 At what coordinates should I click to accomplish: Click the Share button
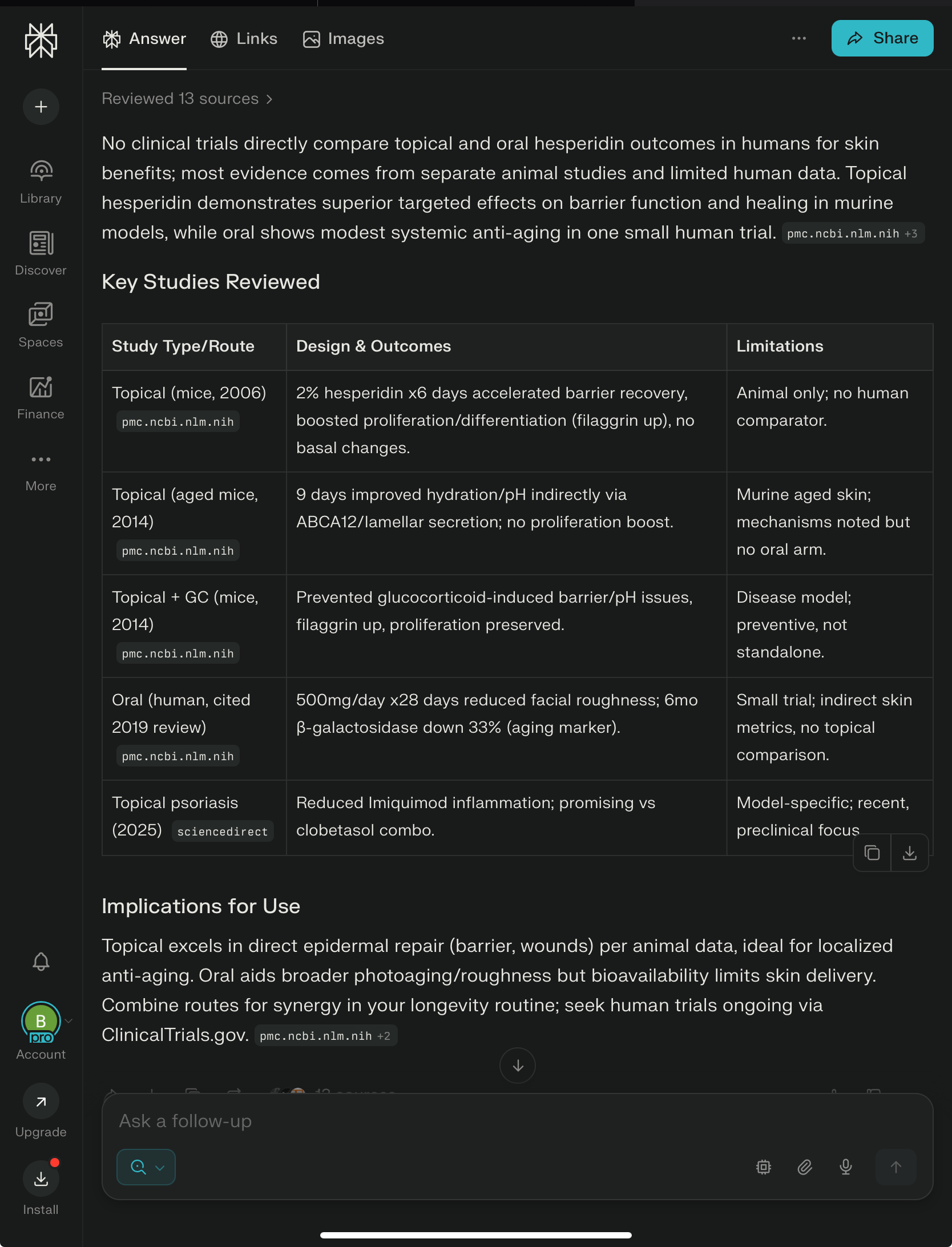click(882, 38)
